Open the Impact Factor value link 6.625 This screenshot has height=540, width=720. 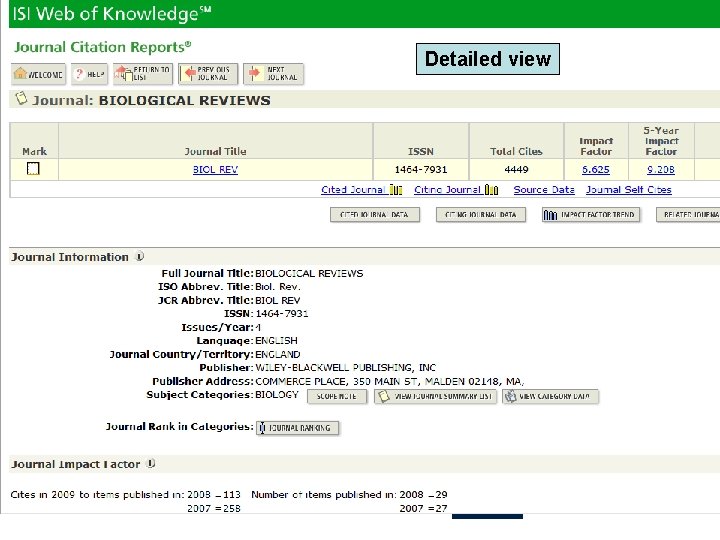596,169
